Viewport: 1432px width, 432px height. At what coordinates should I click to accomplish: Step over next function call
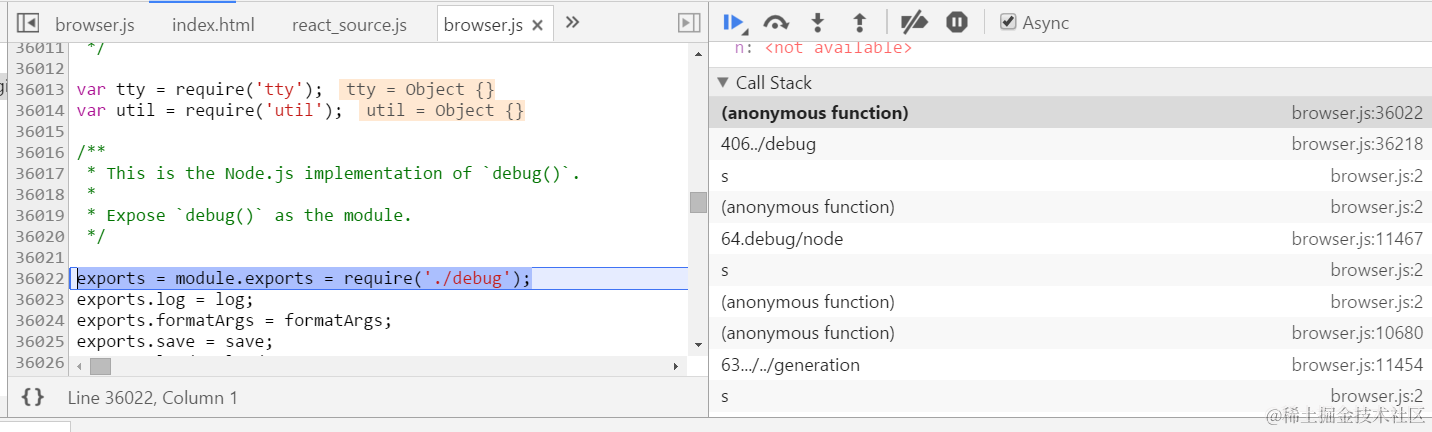tap(776, 22)
